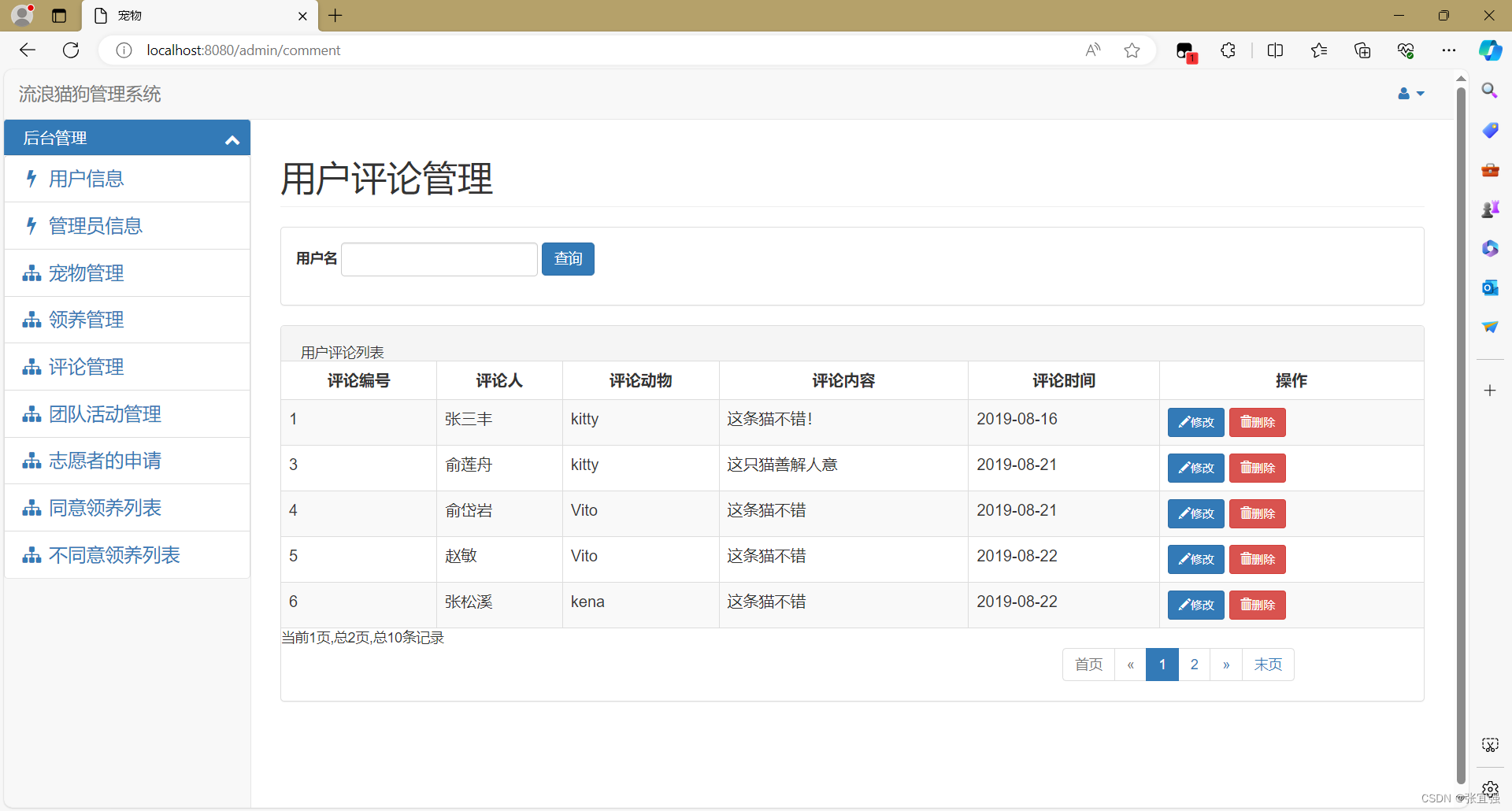Delete comment 3 by 俞莲舟
Image resolution: width=1512 pixels, height=811 pixels.
1257,468
